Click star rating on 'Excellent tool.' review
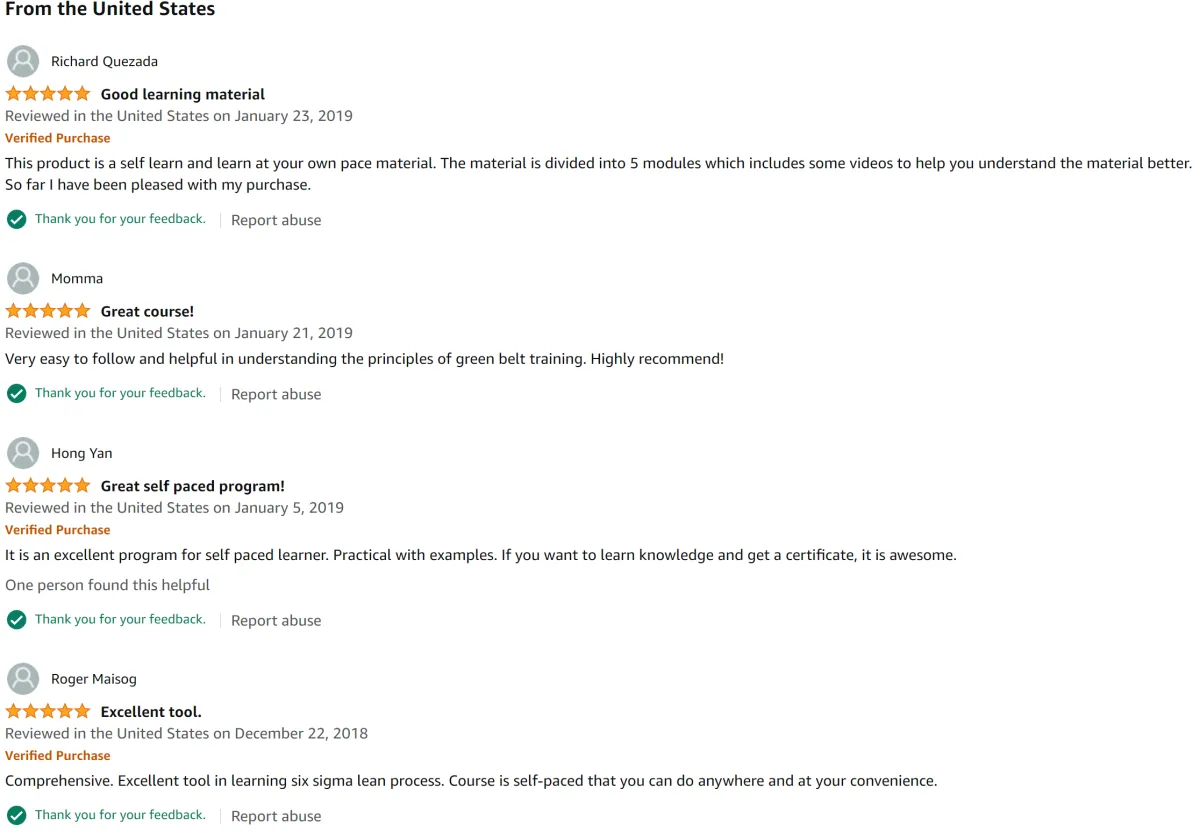1200x832 pixels. pos(48,712)
